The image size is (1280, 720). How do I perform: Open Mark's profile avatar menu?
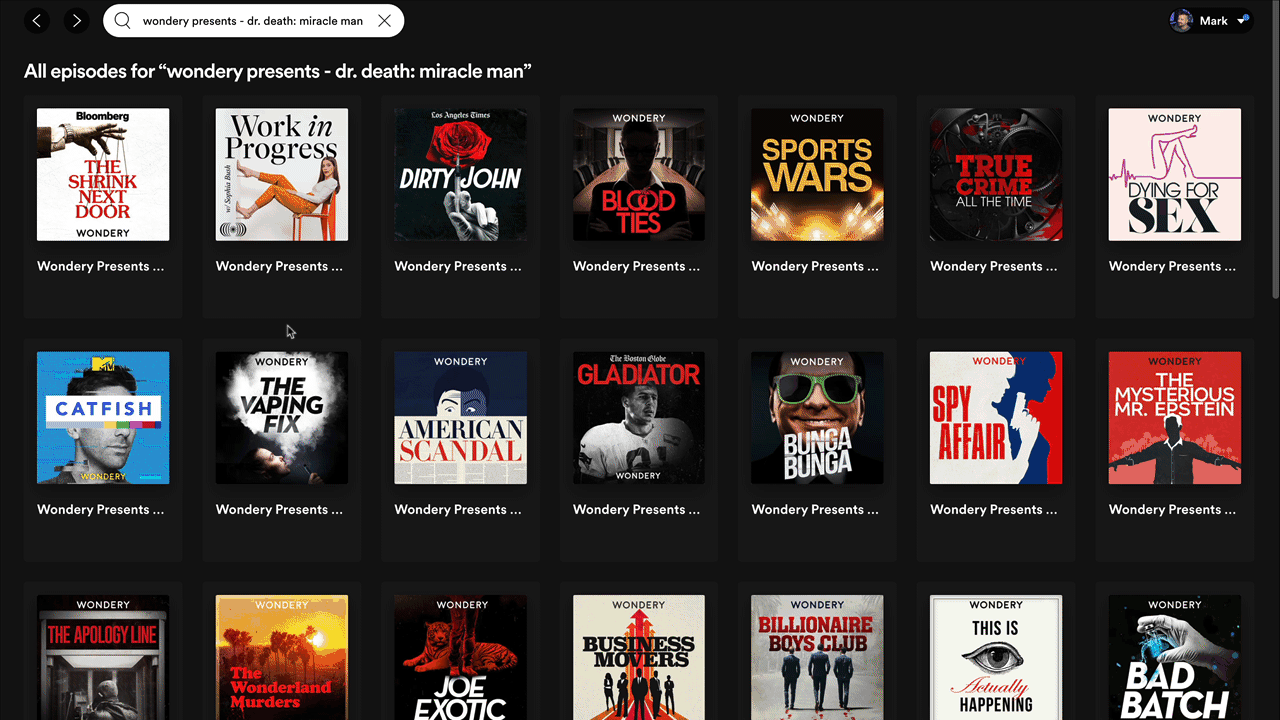pyautogui.click(x=1182, y=20)
